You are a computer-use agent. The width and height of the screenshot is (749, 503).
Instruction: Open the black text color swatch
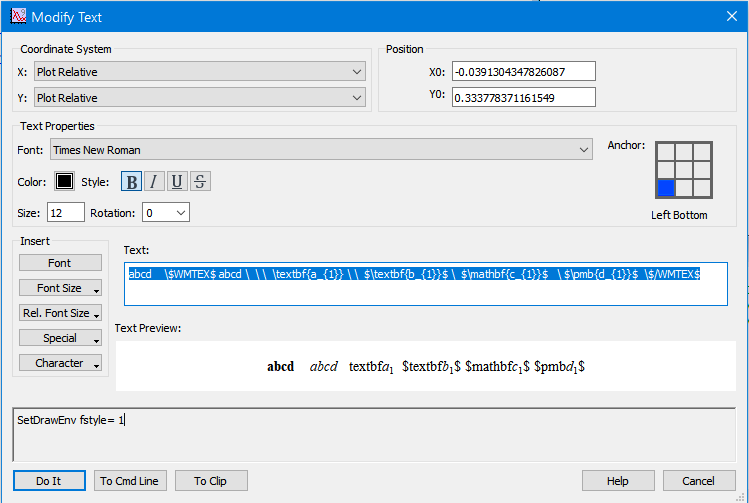click(x=64, y=181)
